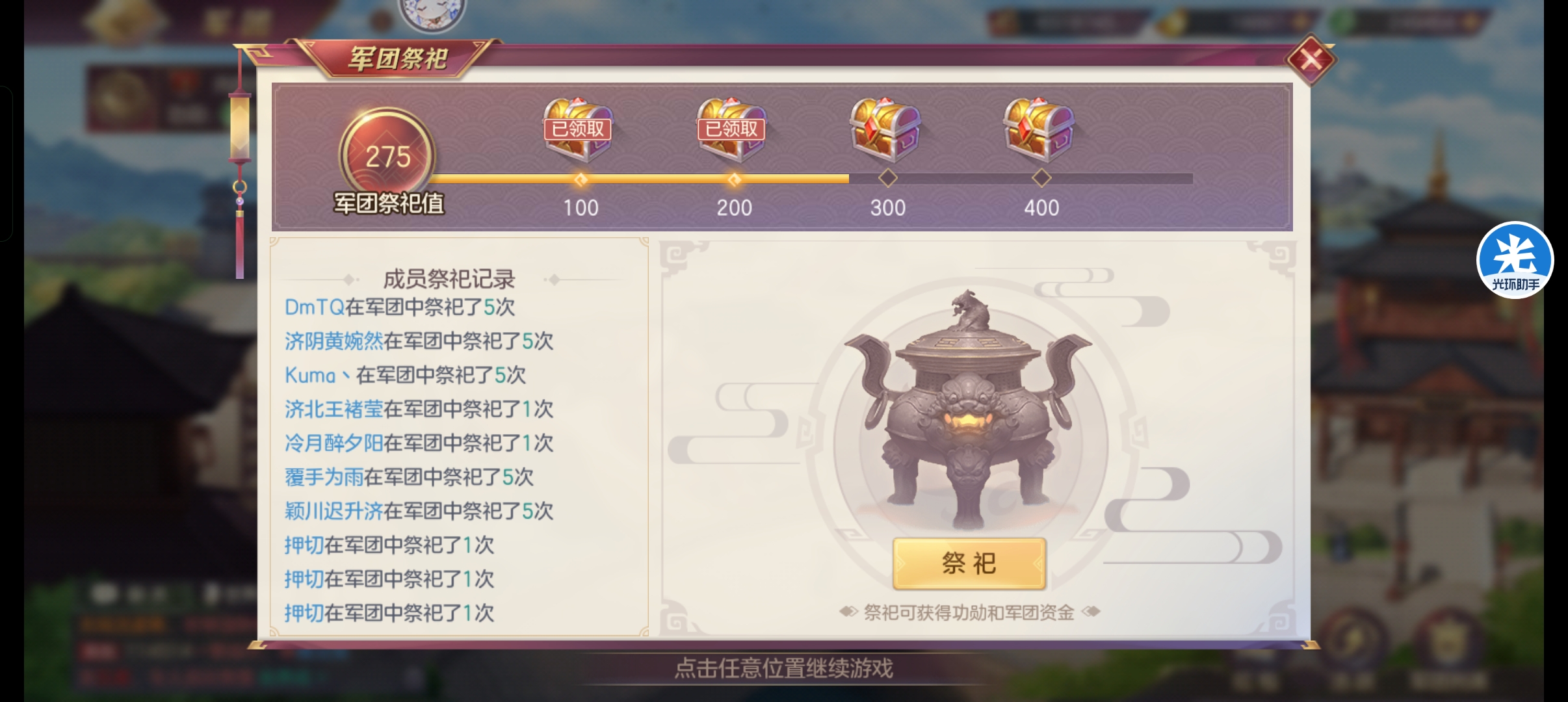This screenshot has height=702, width=1568.
Task: Tap the 400-point treasure chest reward
Action: tap(1039, 130)
